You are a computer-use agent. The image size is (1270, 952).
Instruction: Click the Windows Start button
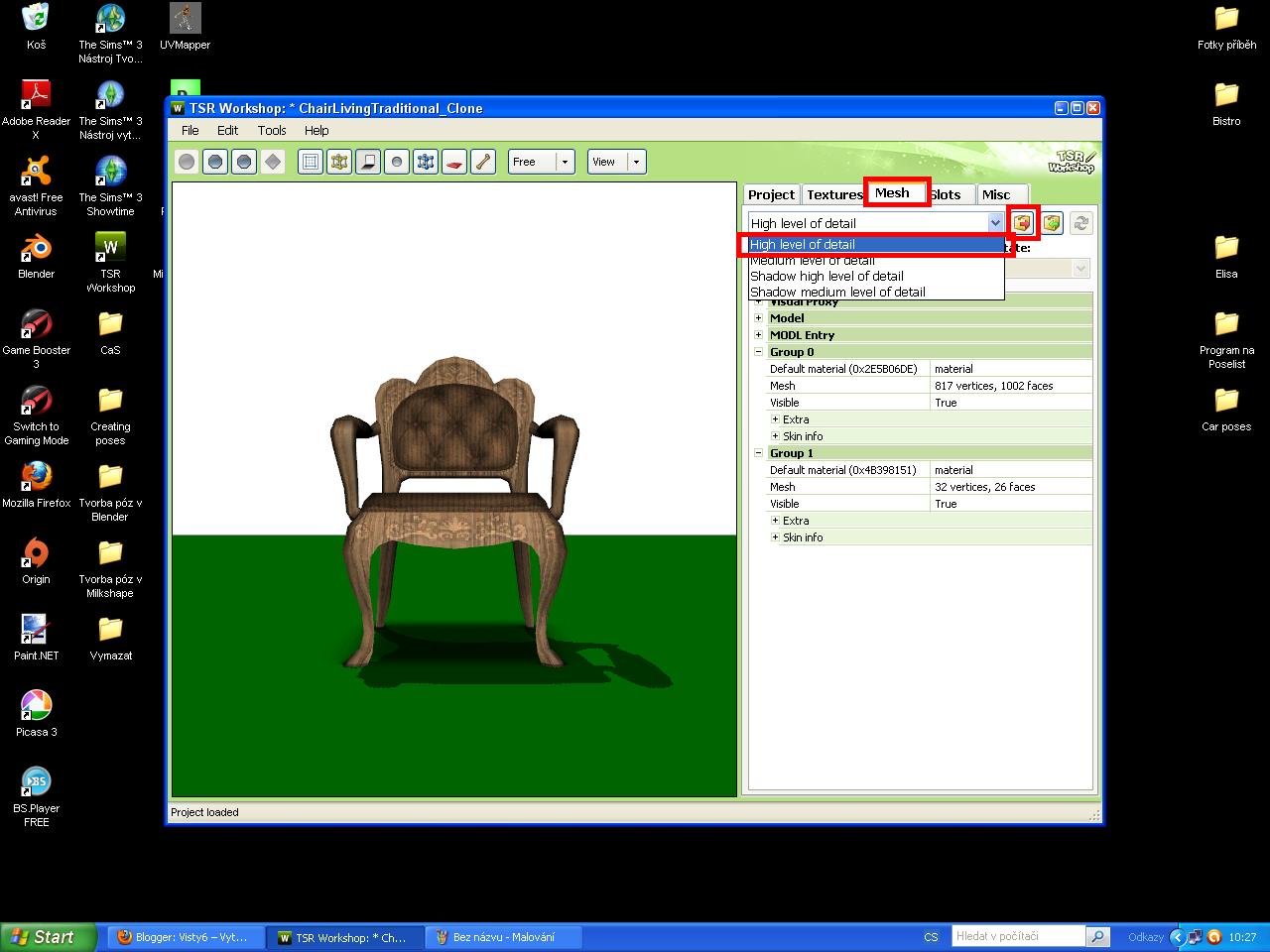[x=49, y=937]
